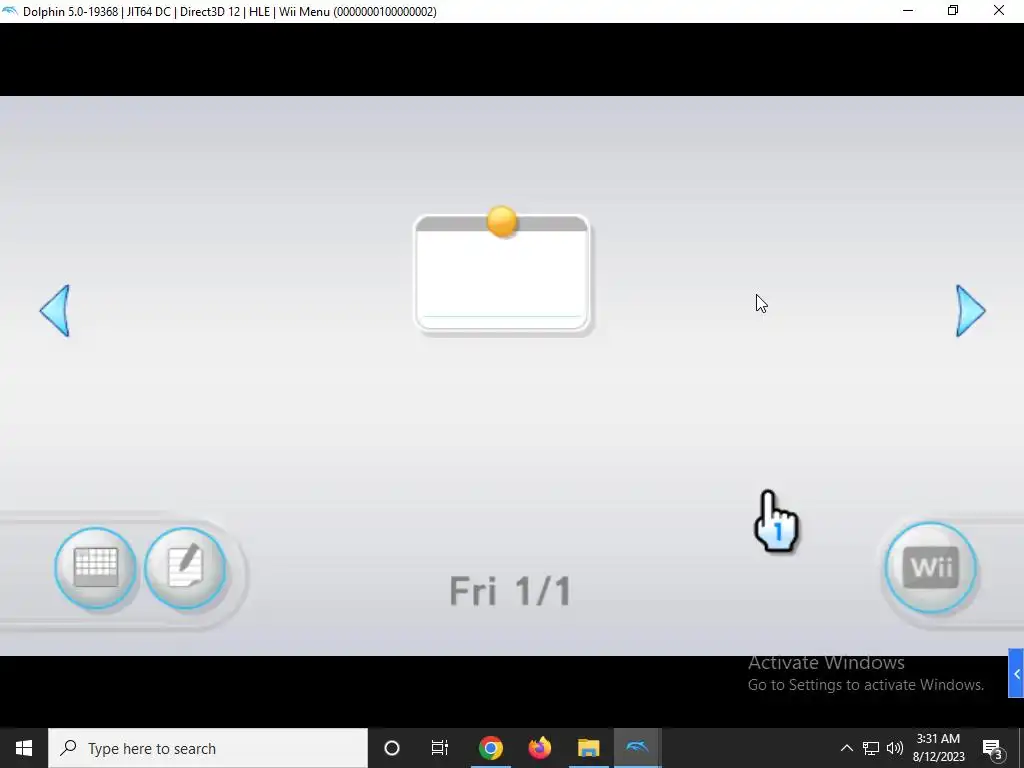1024x768 pixels.
Task: Open Cortana circle icon in taskbar
Action: pyautogui.click(x=392, y=748)
